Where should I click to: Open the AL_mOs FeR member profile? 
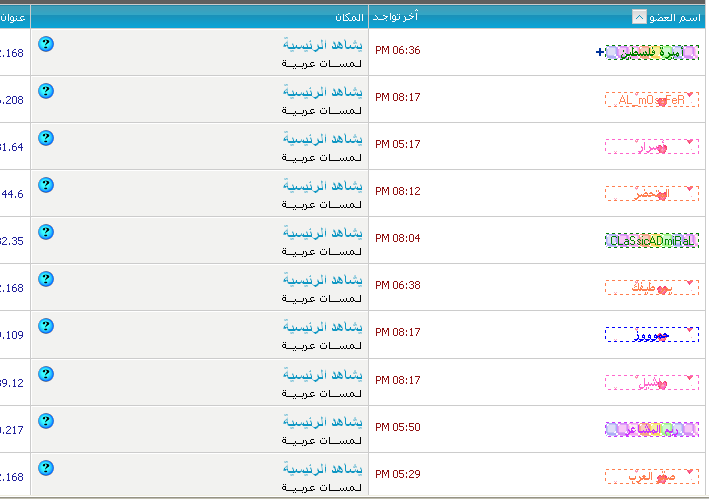[x=651, y=100]
